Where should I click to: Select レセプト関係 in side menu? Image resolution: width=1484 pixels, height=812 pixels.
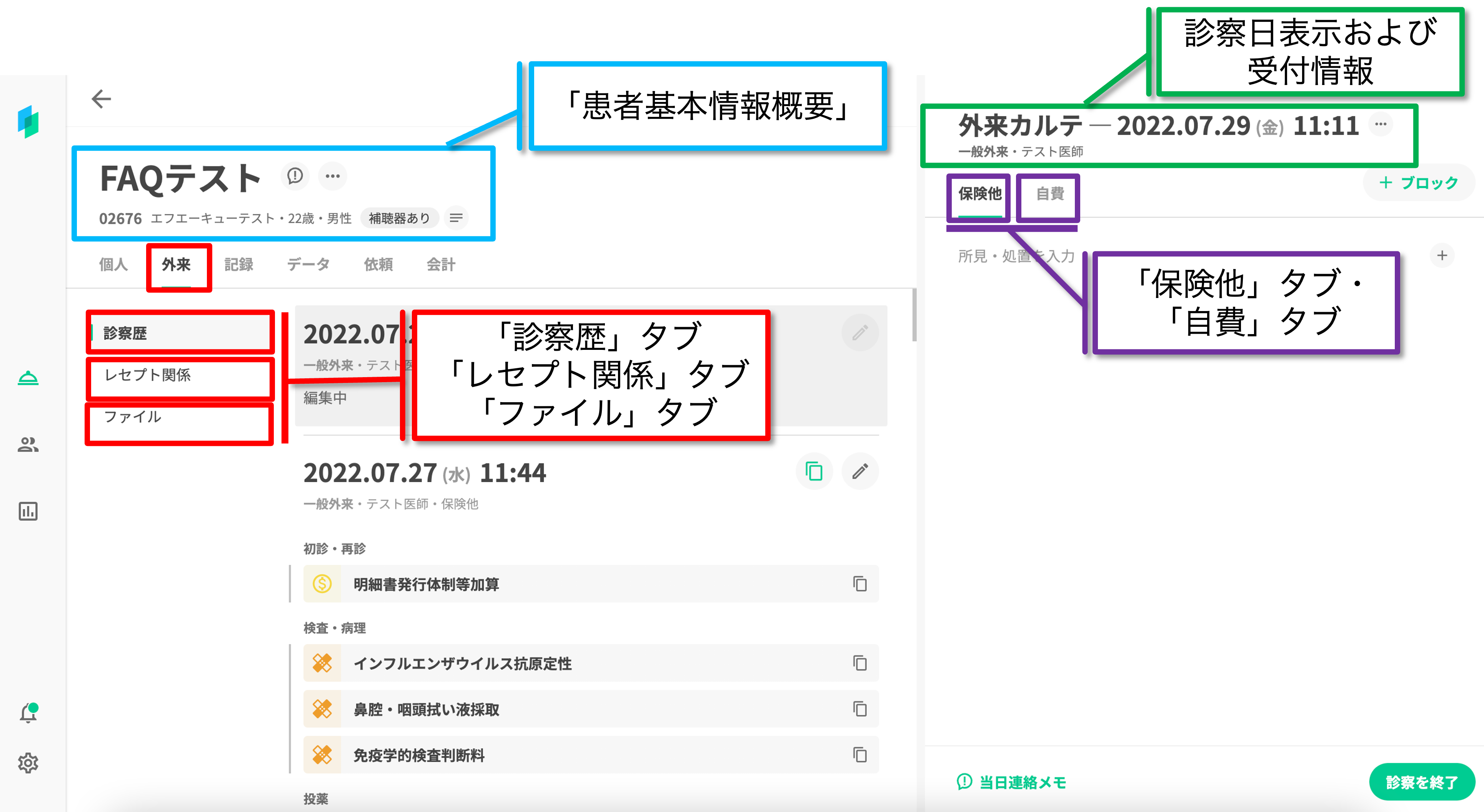tap(148, 376)
